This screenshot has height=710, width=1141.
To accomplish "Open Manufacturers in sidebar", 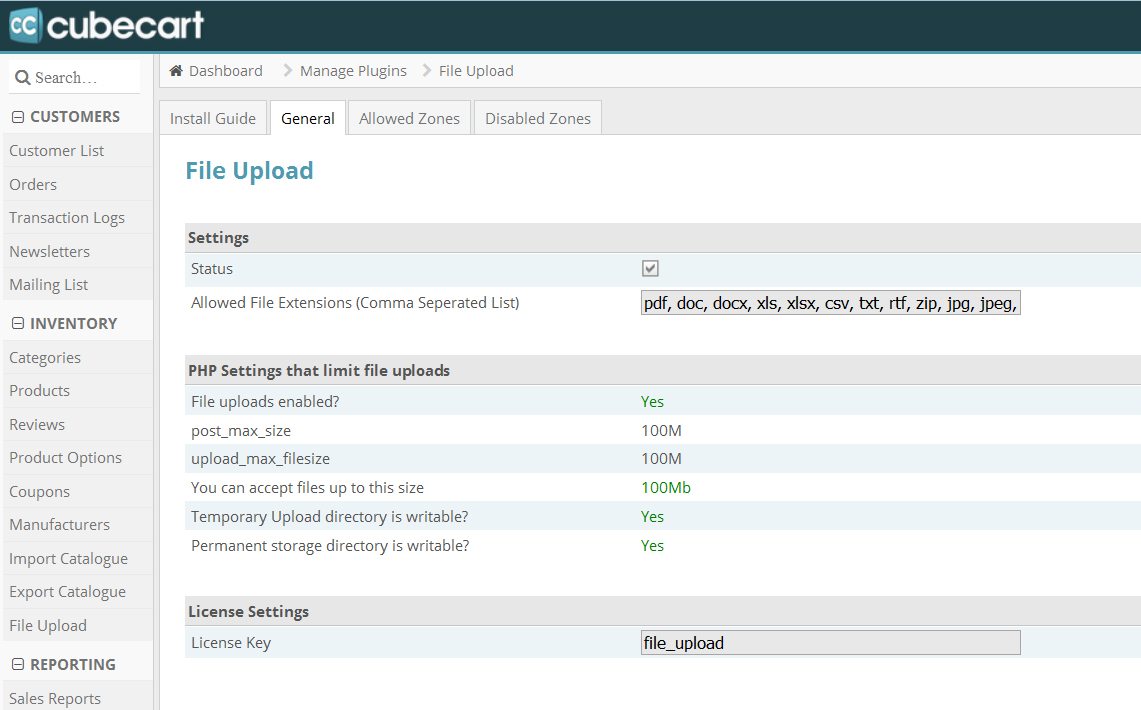I will pos(60,524).
